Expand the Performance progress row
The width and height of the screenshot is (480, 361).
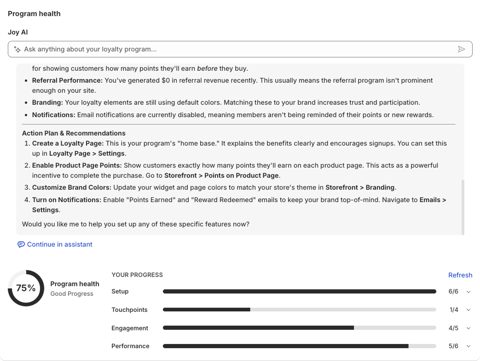click(x=468, y=346)
